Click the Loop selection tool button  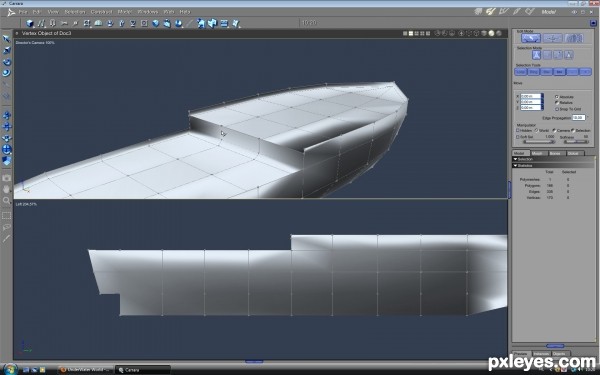[520, 72]
